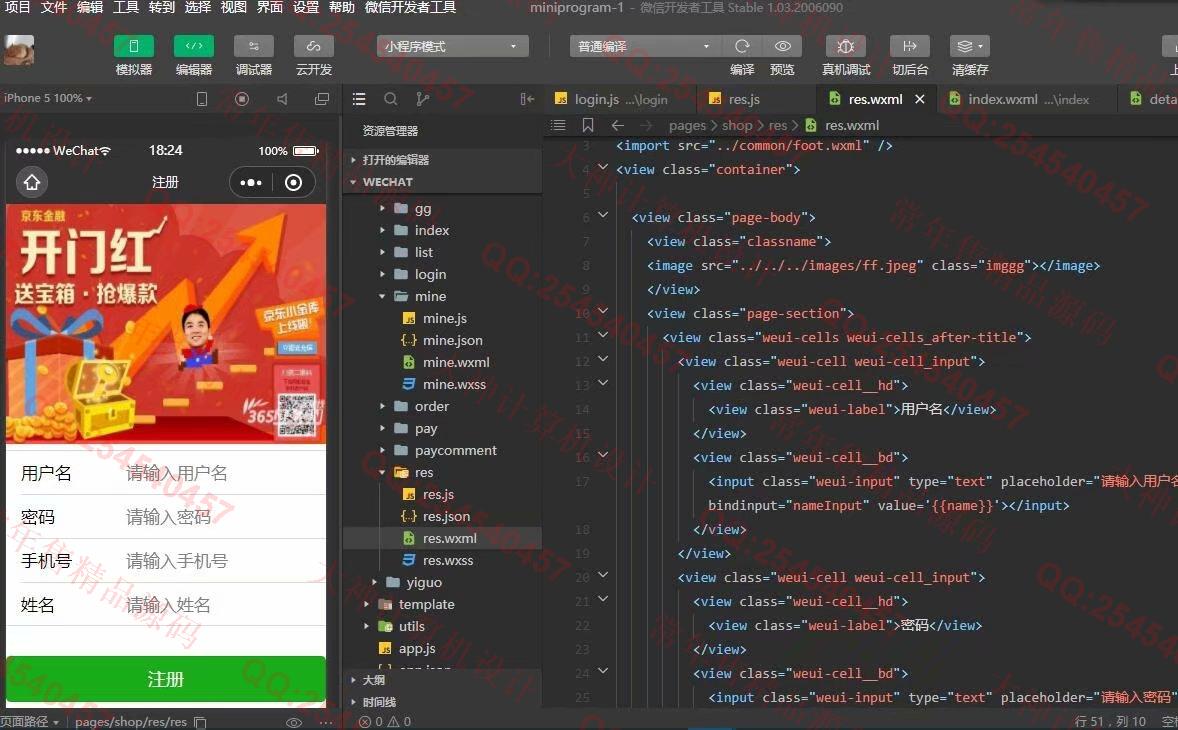
Task: Open the 项目 menu
Action: point(17,8)
